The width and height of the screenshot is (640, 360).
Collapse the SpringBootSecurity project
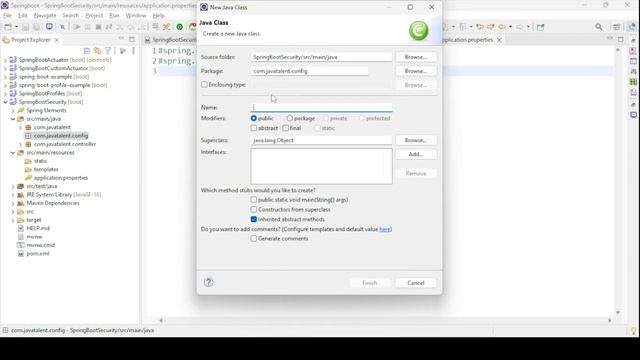[5, 102]
